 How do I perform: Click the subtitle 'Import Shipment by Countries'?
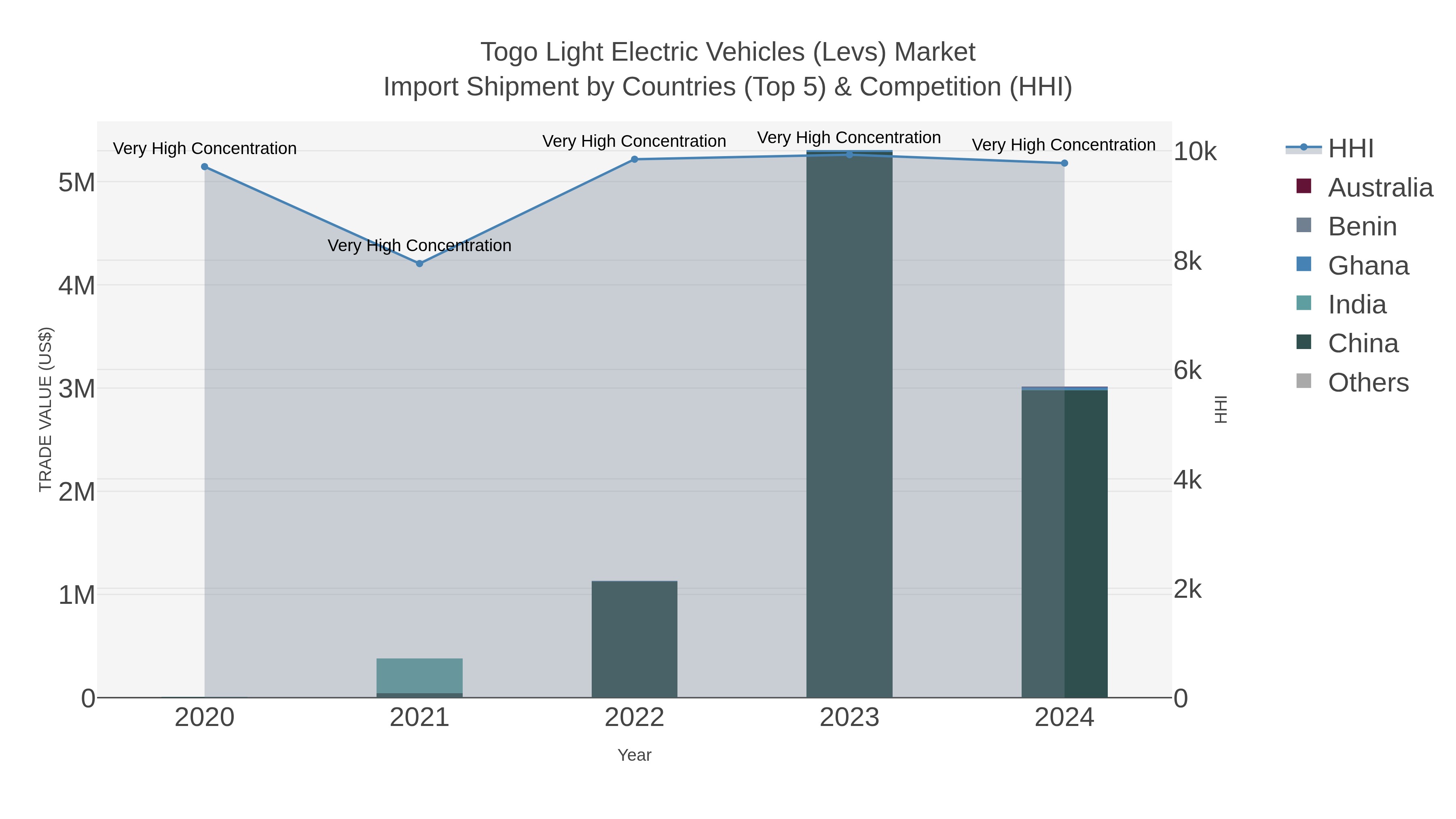pos(560,87)
